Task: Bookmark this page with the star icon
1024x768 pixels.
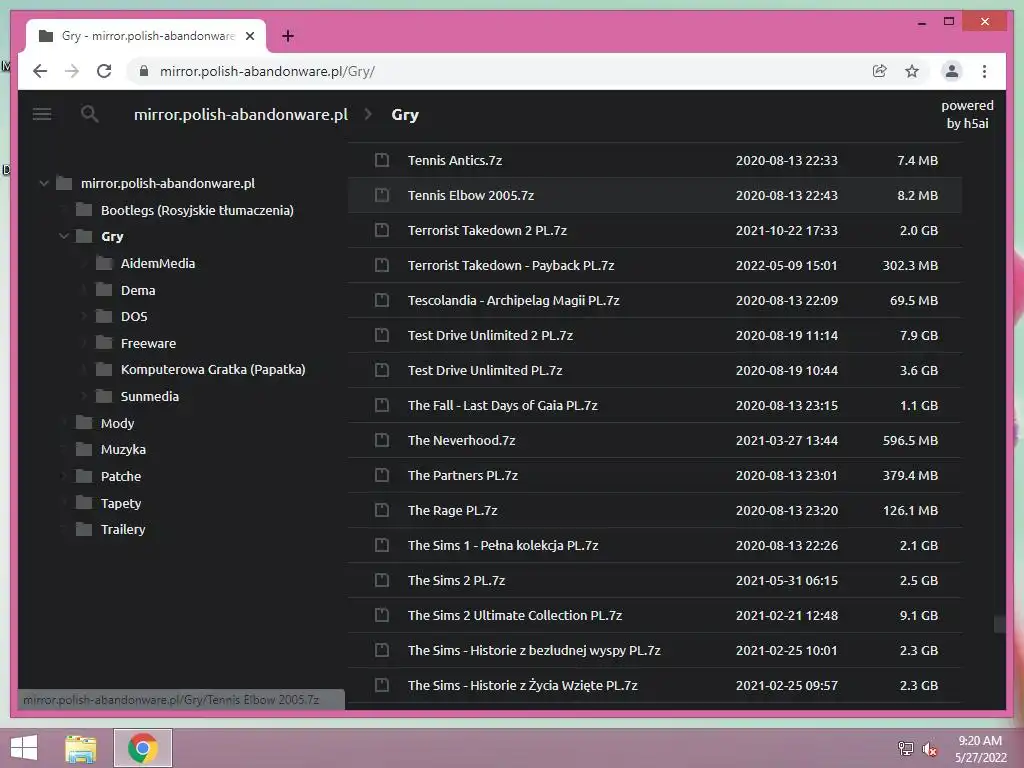Action: coord(912,71)
